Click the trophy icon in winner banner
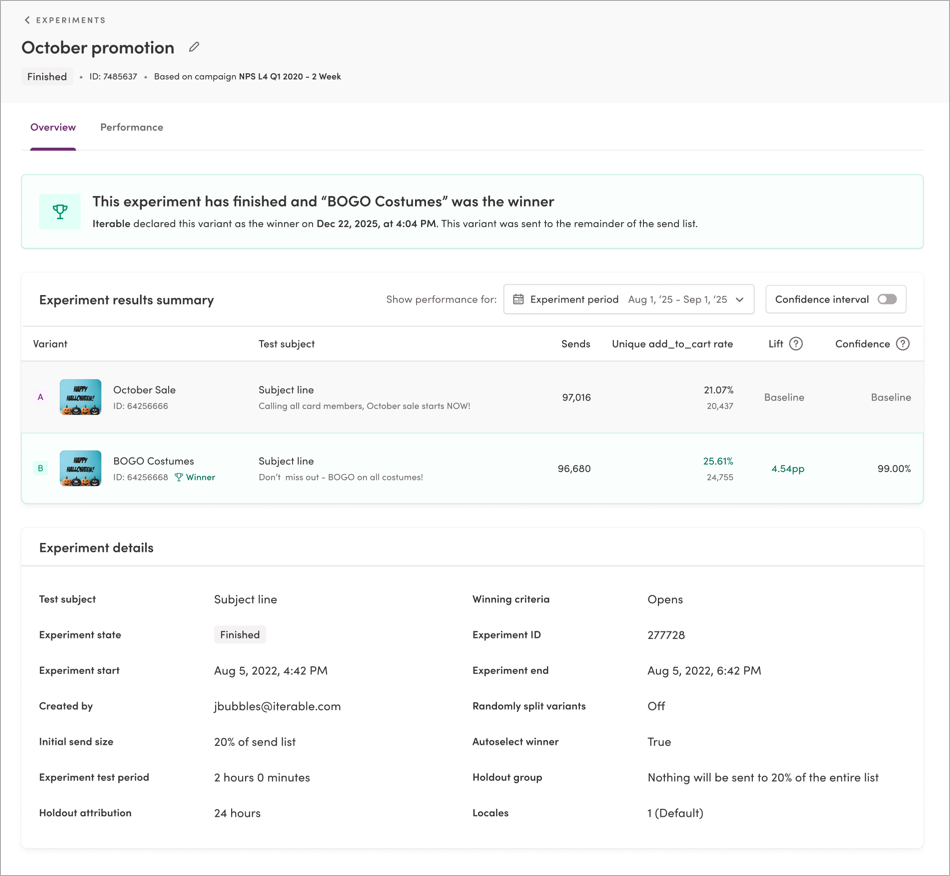The height and width of the screenshot is (876, 950). tap(60, 211)
